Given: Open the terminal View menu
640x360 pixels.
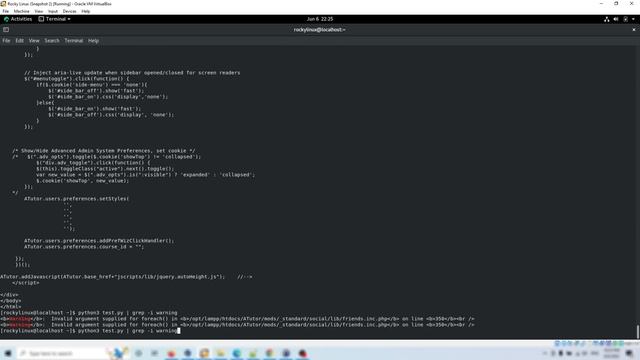Looking at the screenshot, I should [34, 41].
